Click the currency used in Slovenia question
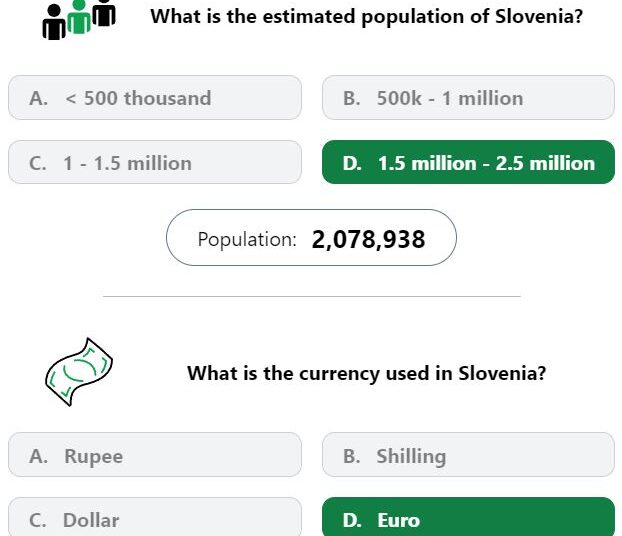This screenshot has height=536, width=622. [367, 373]
